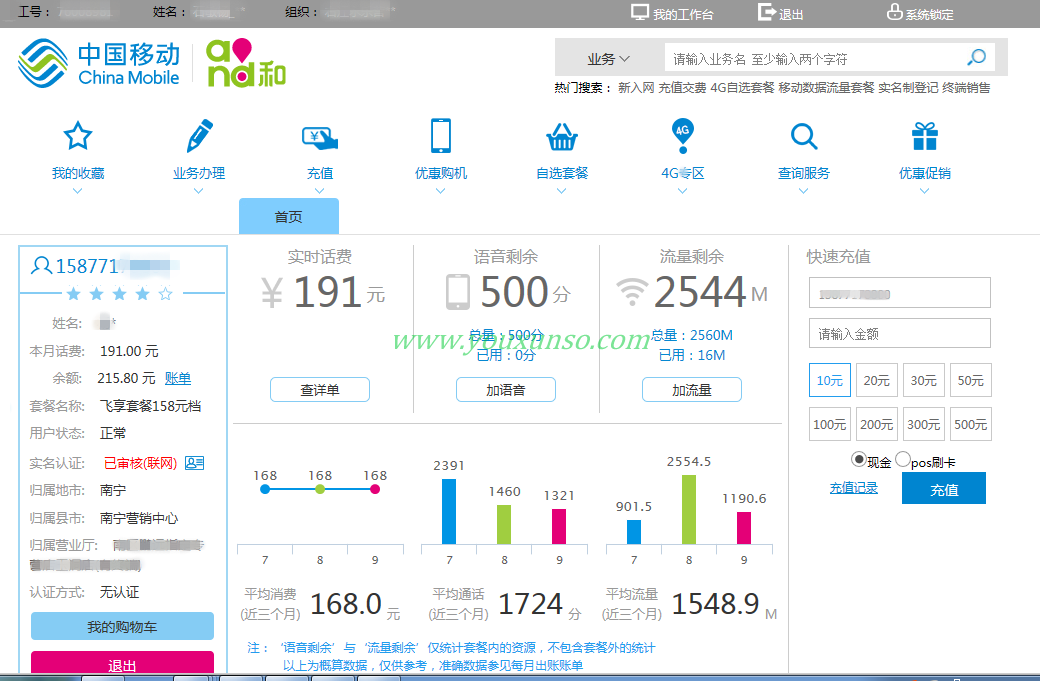Choose the 300元 recharge amount
Viewport: 1040px width, 681px height.
pyautogui.click(x=924, y=424)
